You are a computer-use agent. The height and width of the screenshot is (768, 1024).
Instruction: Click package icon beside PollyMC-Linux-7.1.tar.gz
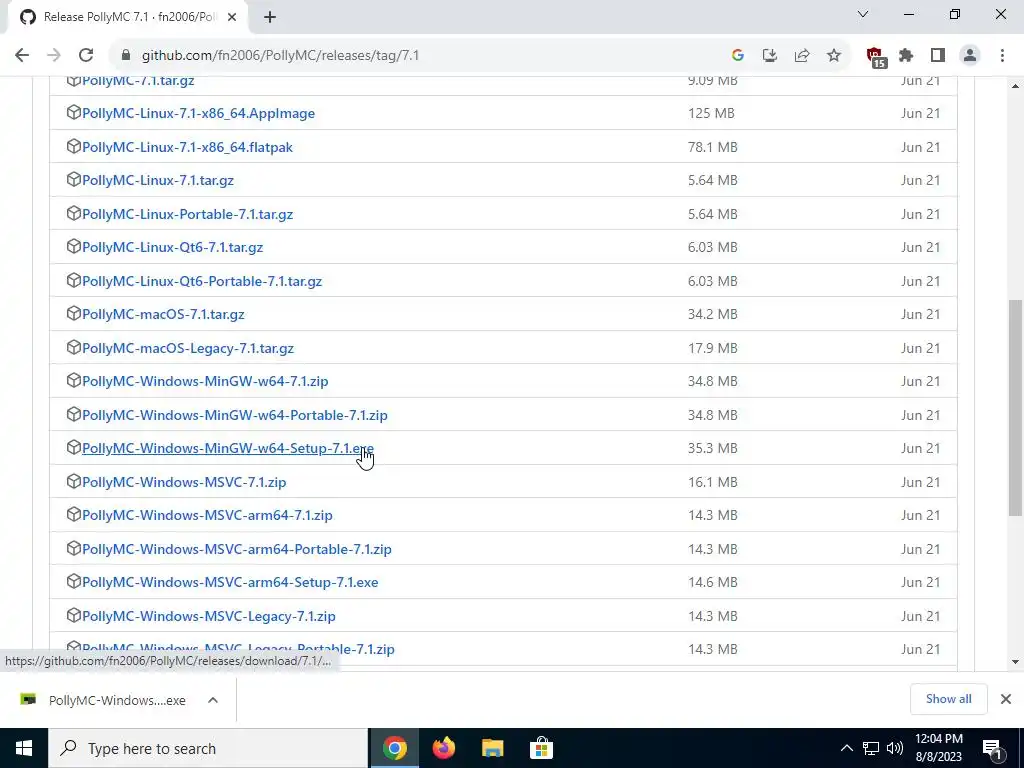(74, 179)
